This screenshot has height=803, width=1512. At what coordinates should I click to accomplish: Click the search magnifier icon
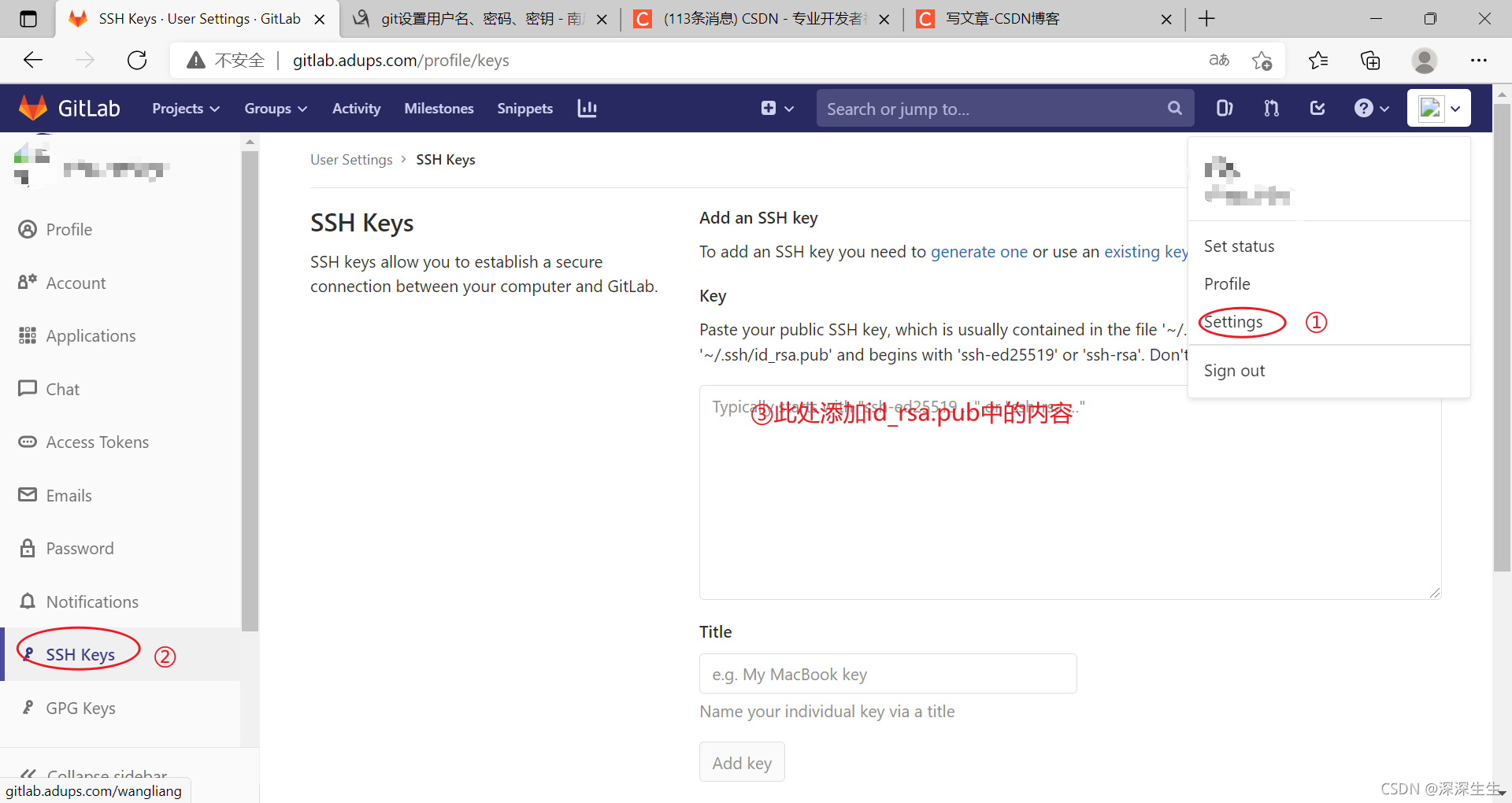click(1174, 108)
